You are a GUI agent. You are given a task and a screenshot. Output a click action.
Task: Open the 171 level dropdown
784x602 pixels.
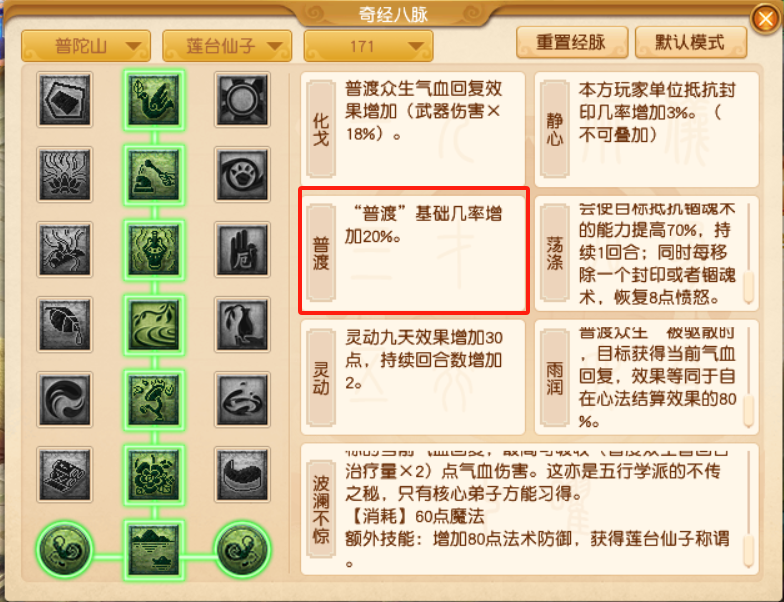point(368,46)
